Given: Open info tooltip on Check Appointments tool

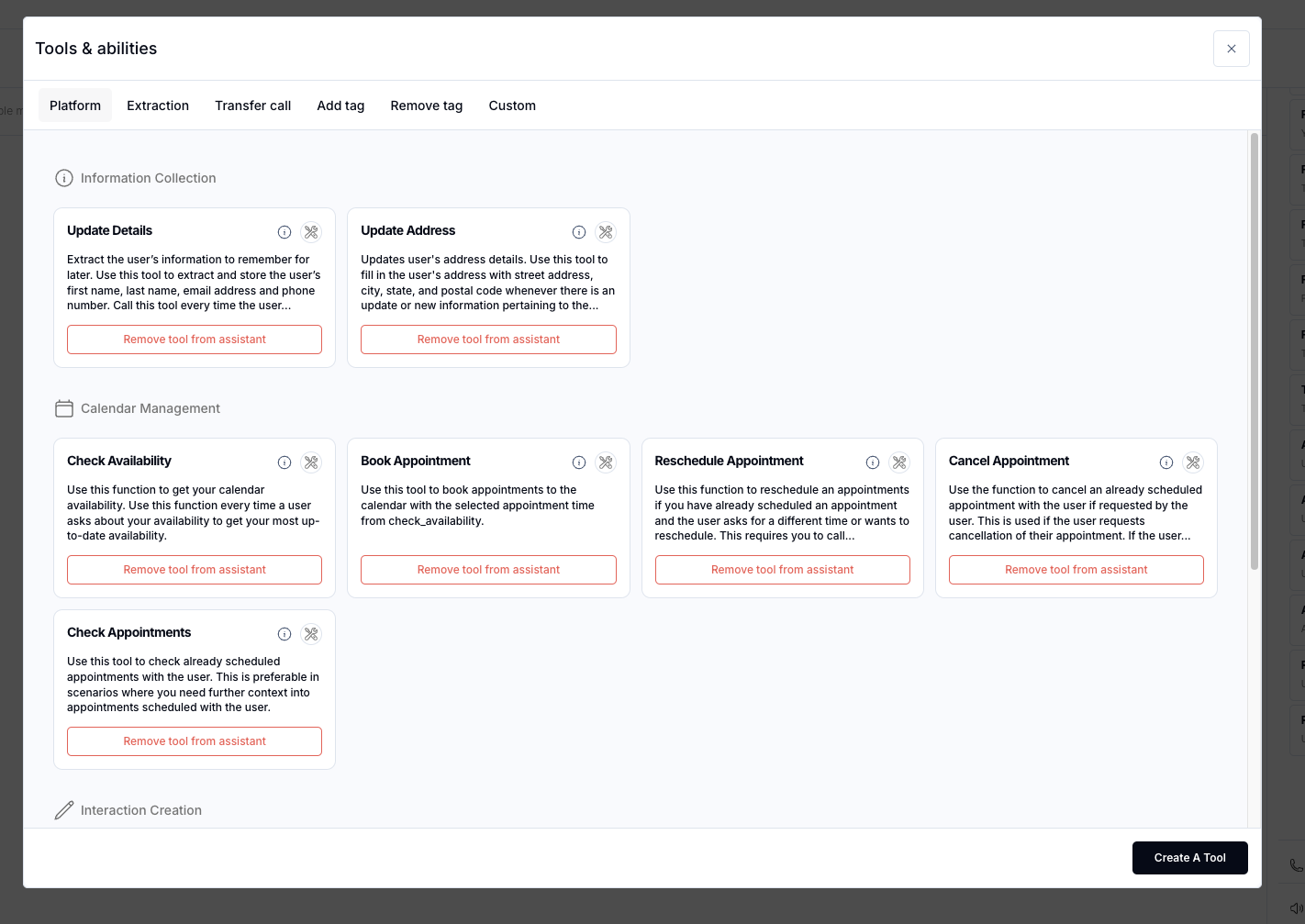Looking at the screenshot, I should click(284, 633).
